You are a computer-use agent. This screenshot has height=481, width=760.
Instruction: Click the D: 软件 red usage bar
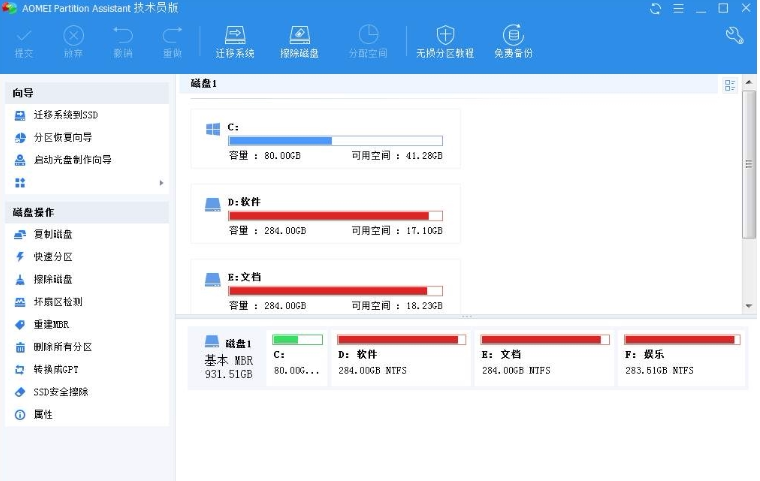(335, 216)
